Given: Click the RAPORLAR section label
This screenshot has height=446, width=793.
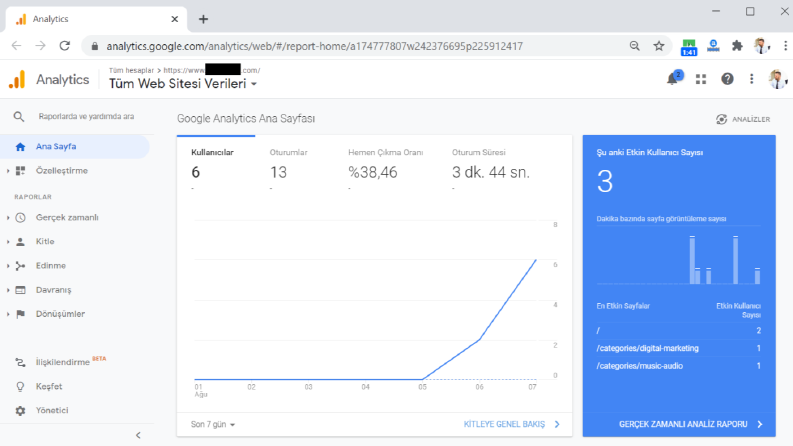Looking at the screenshot, I should [33, 197].
